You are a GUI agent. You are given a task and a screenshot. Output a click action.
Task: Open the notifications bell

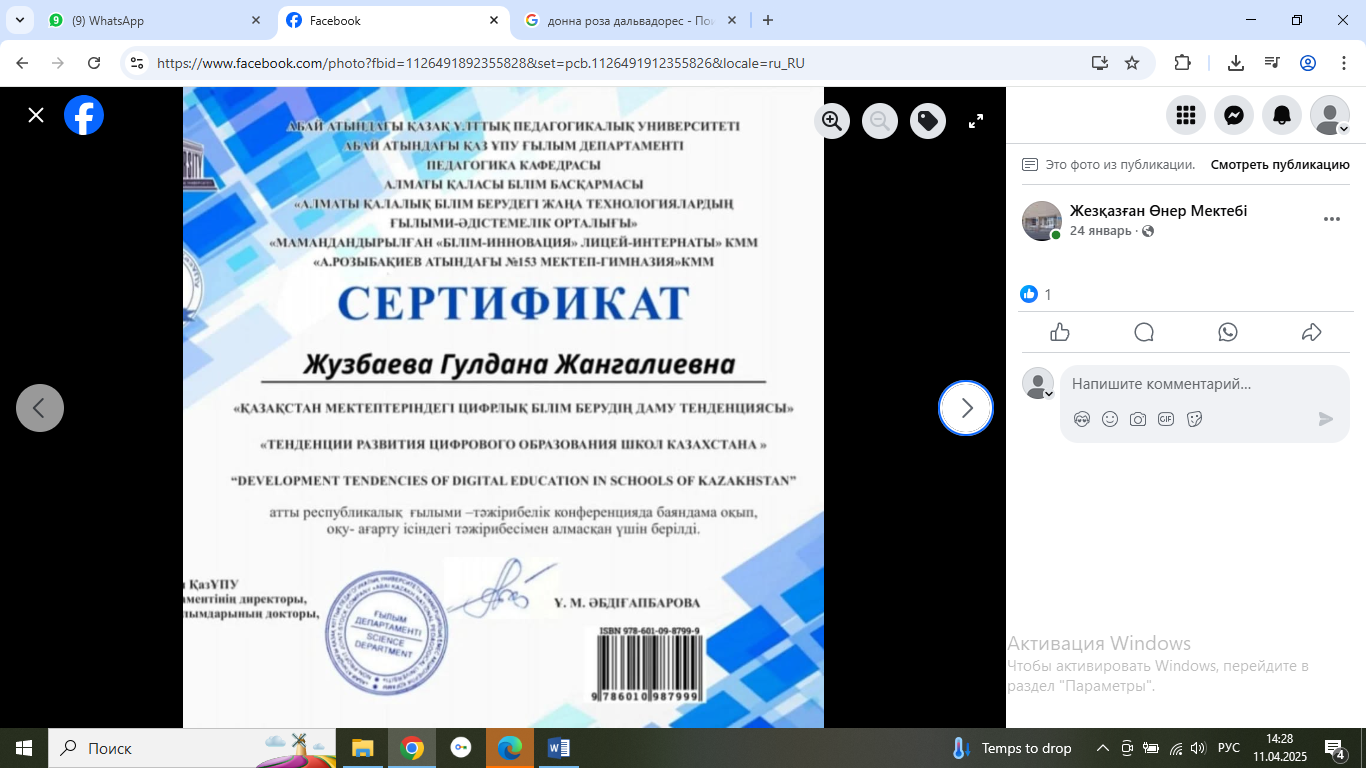pos(1282,115)
